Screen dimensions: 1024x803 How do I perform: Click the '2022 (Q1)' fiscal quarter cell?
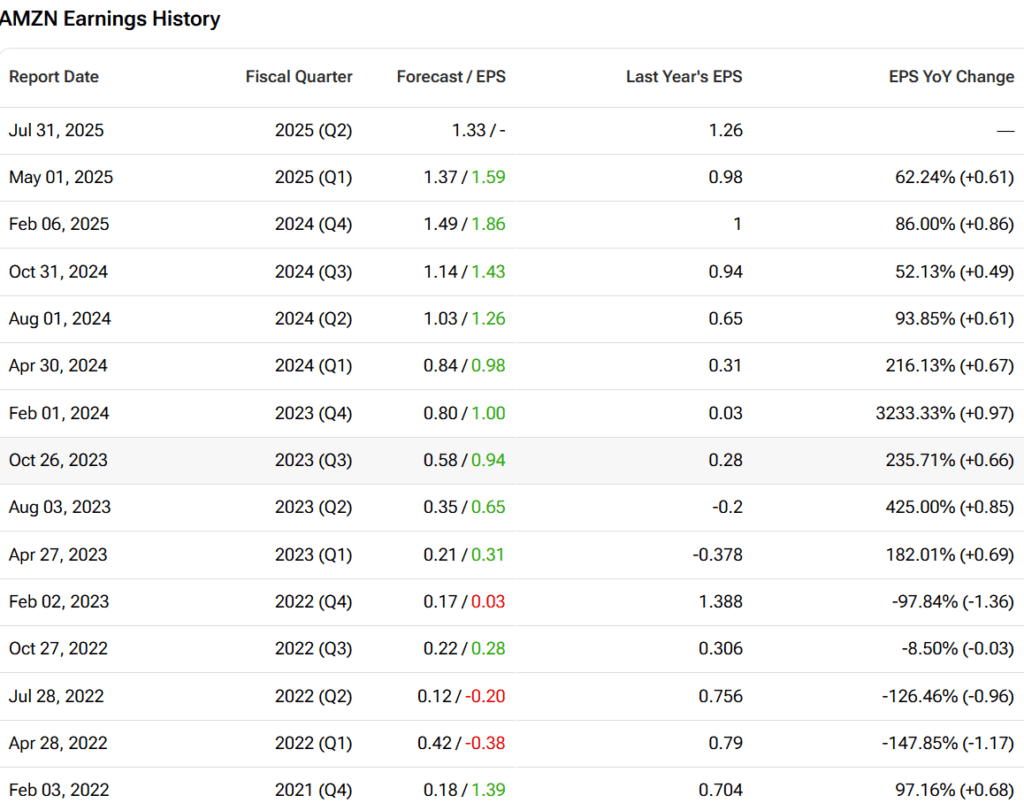click(x=313, y=744)
